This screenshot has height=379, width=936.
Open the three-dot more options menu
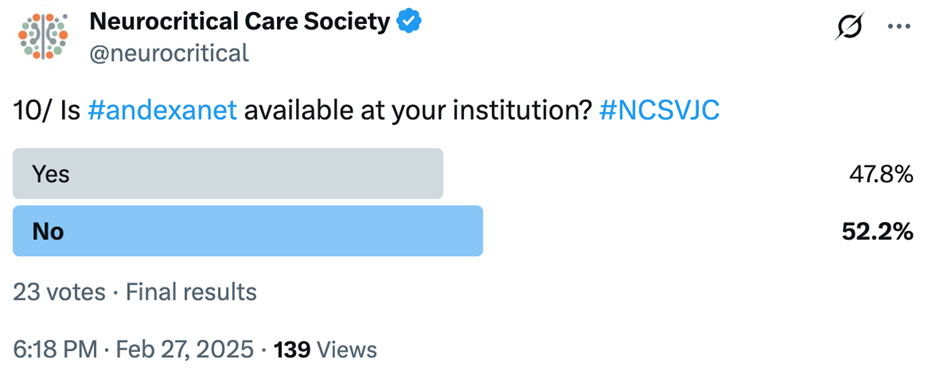(x=900, y=27)
